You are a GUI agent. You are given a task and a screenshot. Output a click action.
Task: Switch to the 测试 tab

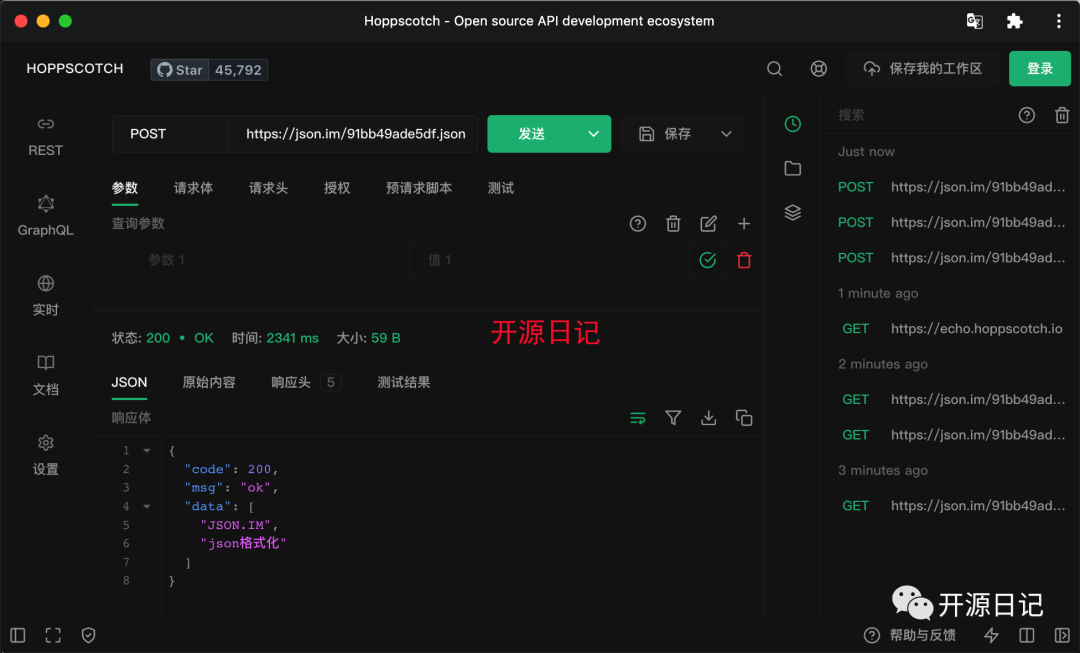(501, 188)
